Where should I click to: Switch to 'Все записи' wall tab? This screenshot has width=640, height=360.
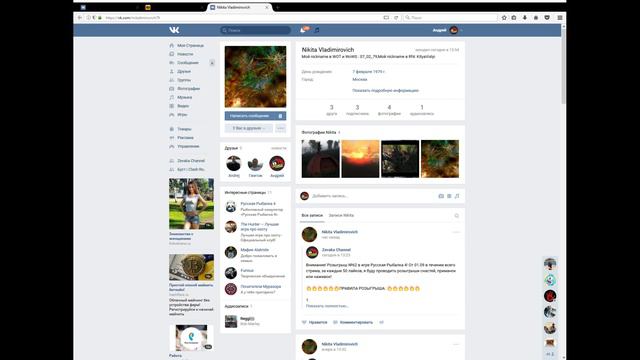312,216
